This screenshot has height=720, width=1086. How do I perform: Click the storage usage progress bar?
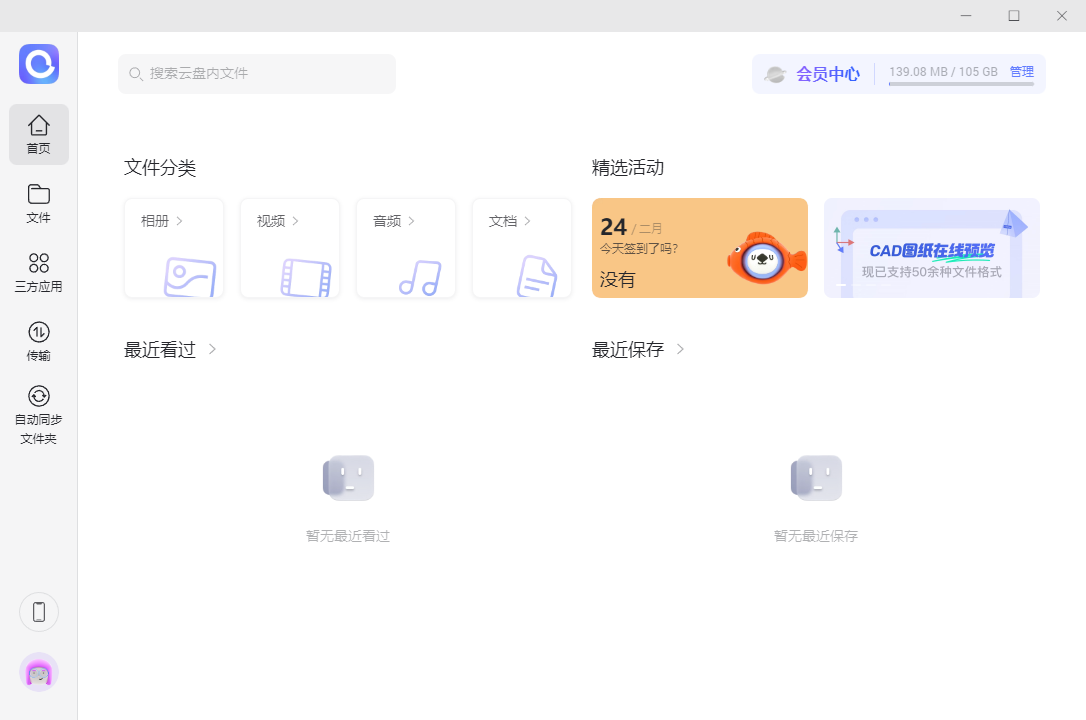(x=961, y=84)
